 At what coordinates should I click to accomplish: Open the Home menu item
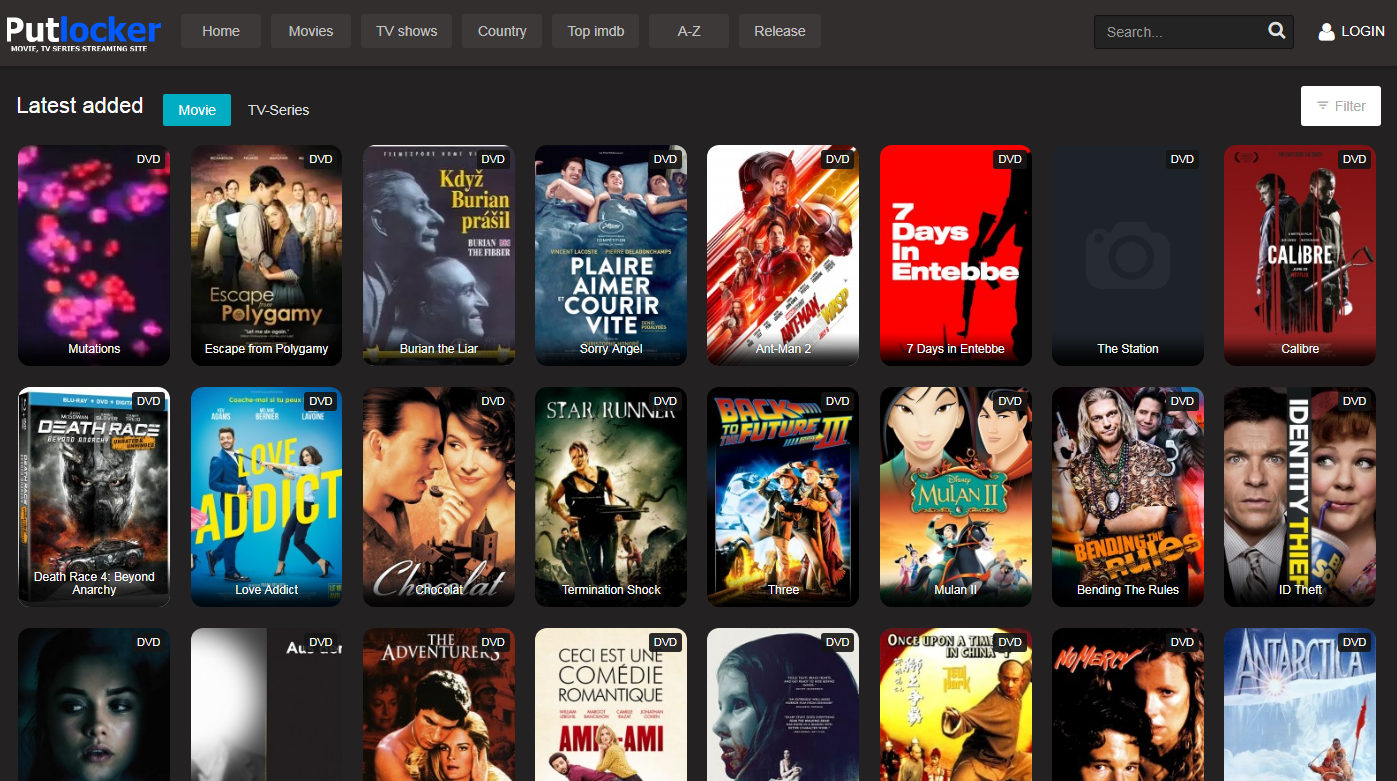221,31
